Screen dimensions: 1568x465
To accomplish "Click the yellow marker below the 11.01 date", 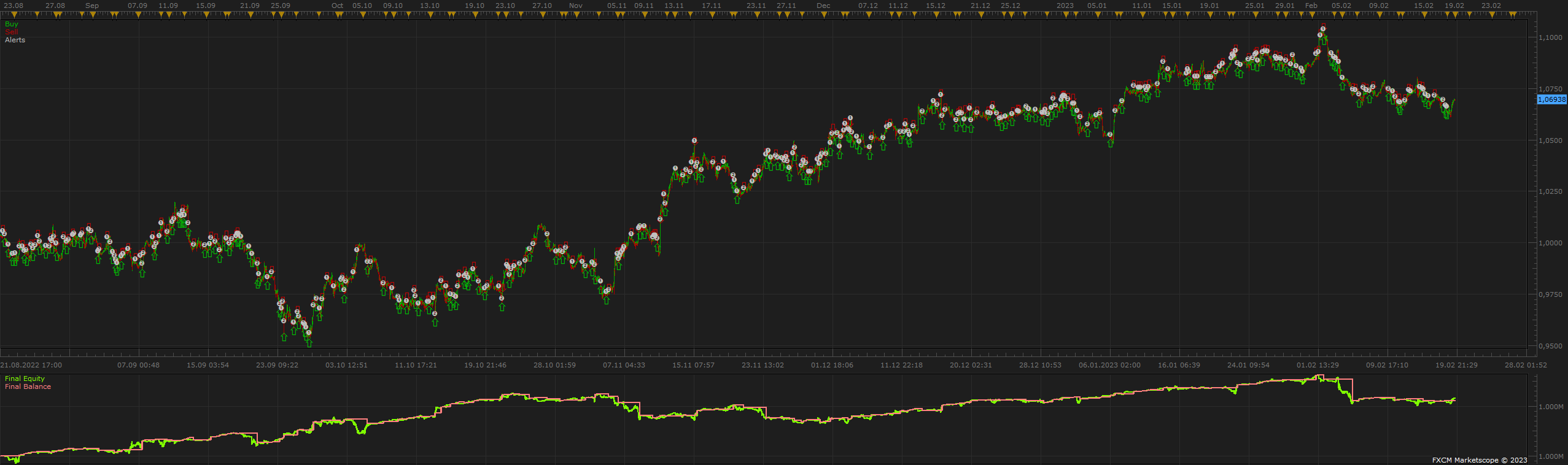I will coord(1142,15).
